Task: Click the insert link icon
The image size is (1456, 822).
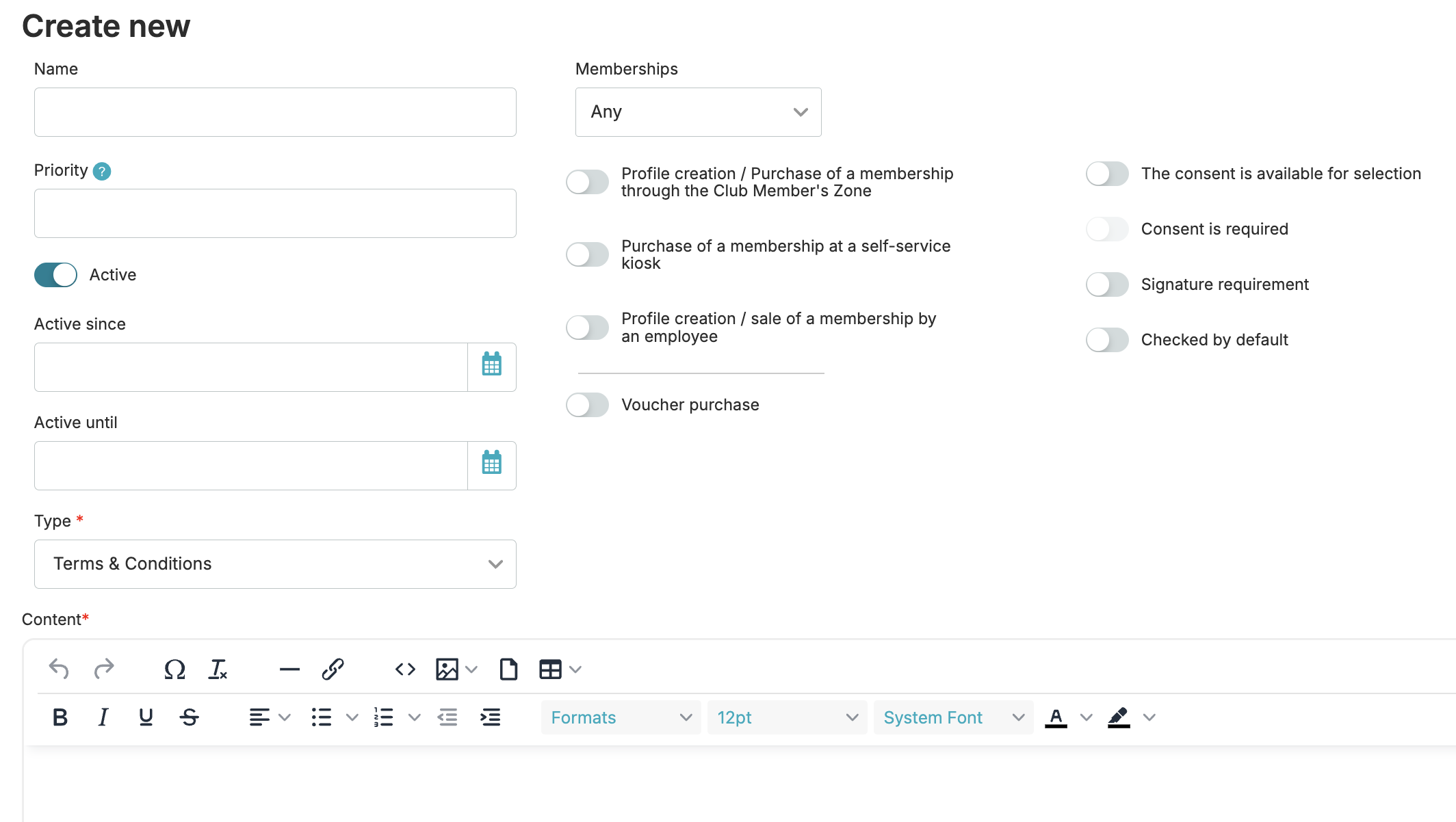Action: pyautogui.click(x=333, y=669)
